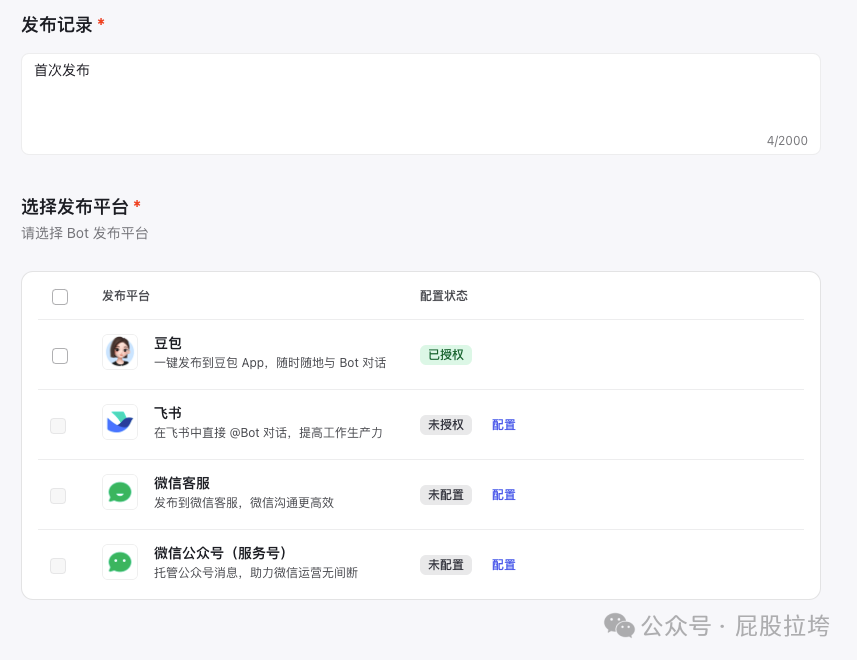The image size is (857, 660).
Task: Check the disabled 飞书 row checkbox
Action: click(58, 426)
